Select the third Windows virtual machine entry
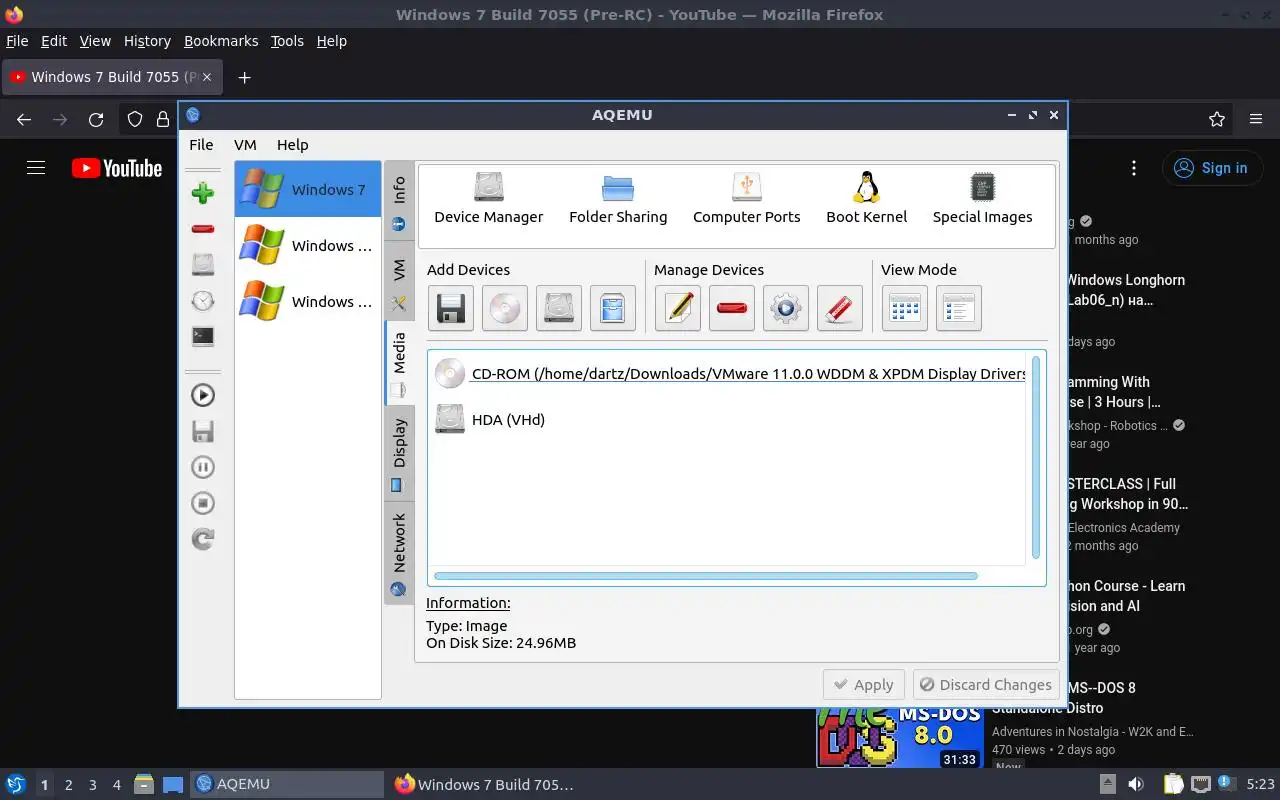This screenshot has height=800, width=1280. tap(308, 301)
